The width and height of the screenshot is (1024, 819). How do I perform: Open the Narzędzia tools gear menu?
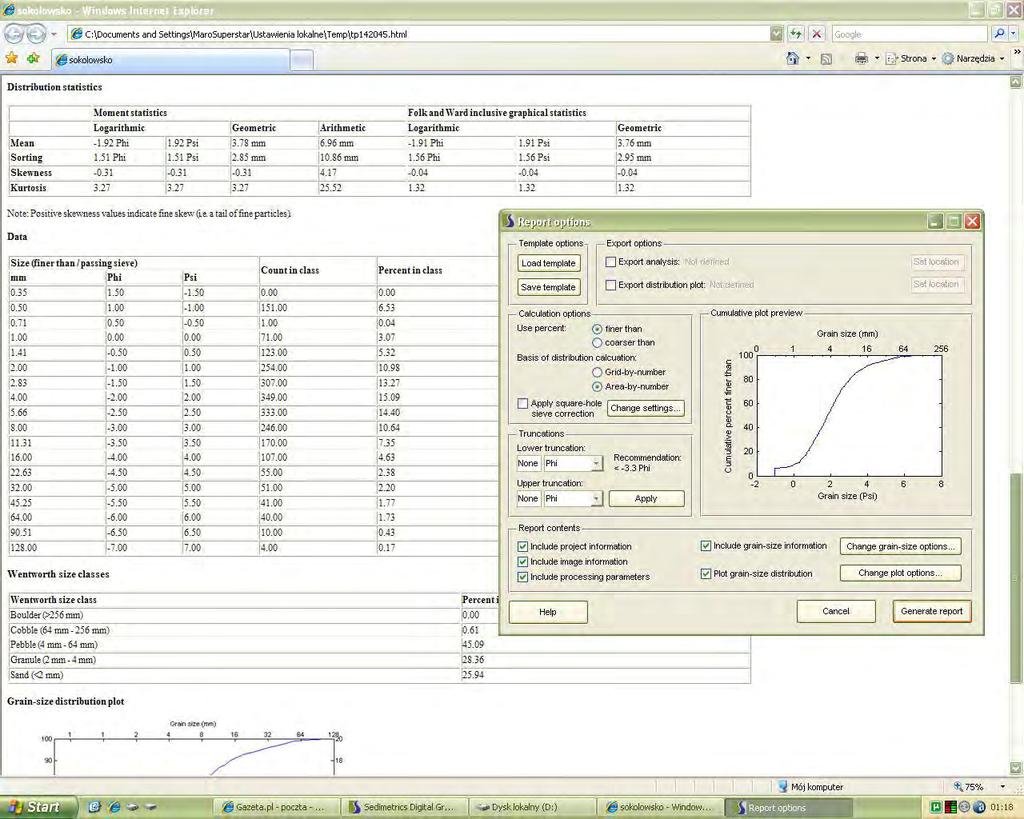point(973,59)
